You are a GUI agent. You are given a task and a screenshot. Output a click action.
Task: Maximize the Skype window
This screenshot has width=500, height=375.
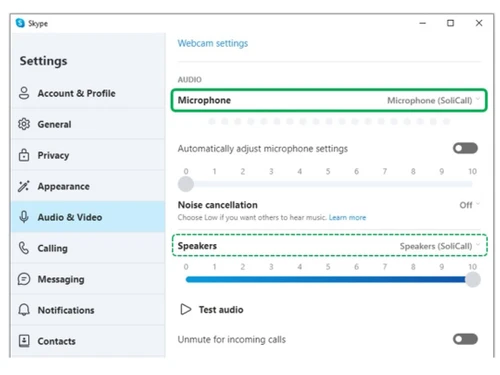tap(450, 23)
